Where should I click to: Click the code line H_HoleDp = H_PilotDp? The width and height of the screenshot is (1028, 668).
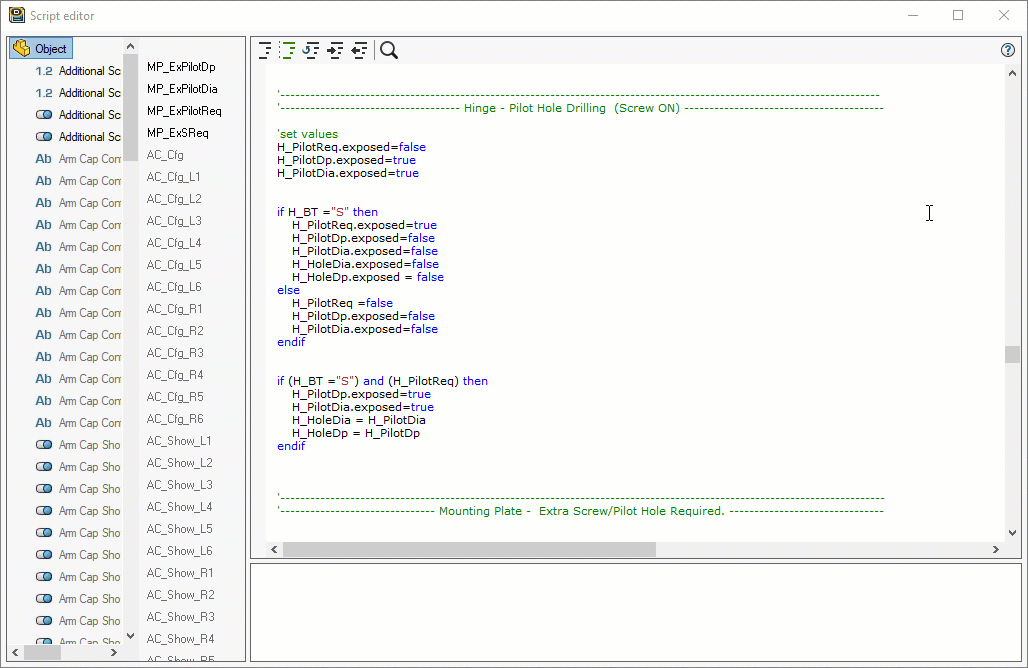click(x=356, y=433)
